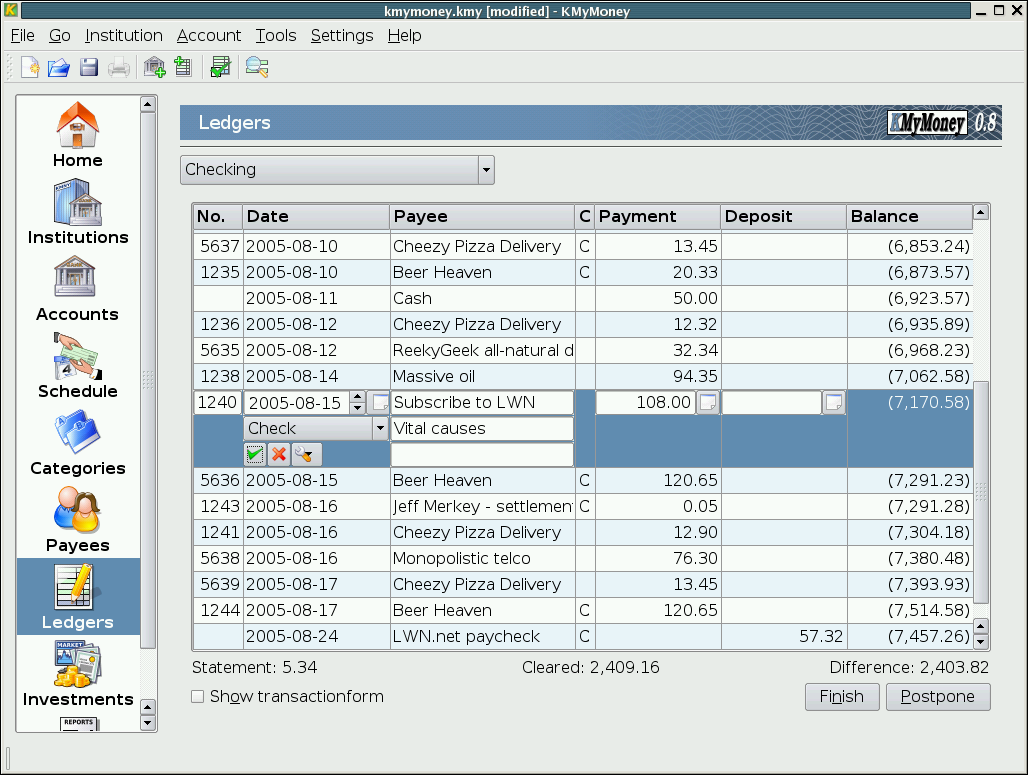Enable the Show transactionform checkbox
This screenshot has height=775, width=1028.
[198, 697]
